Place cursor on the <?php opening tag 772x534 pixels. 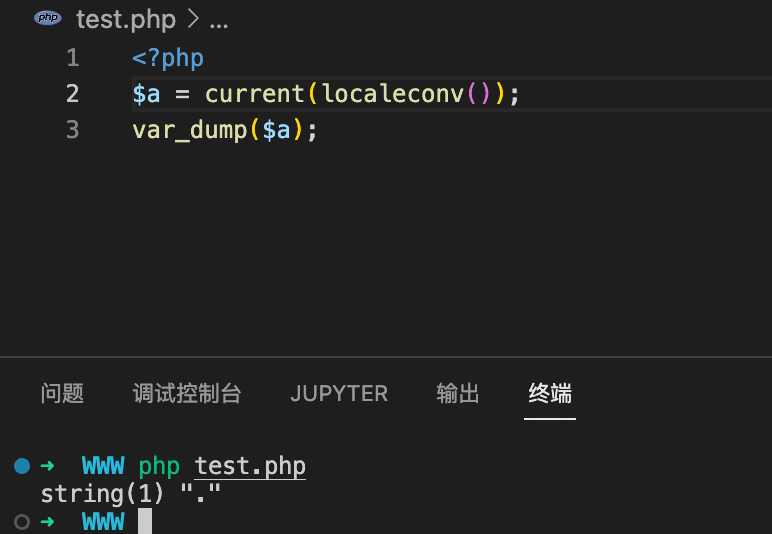(x=168, y=59)
